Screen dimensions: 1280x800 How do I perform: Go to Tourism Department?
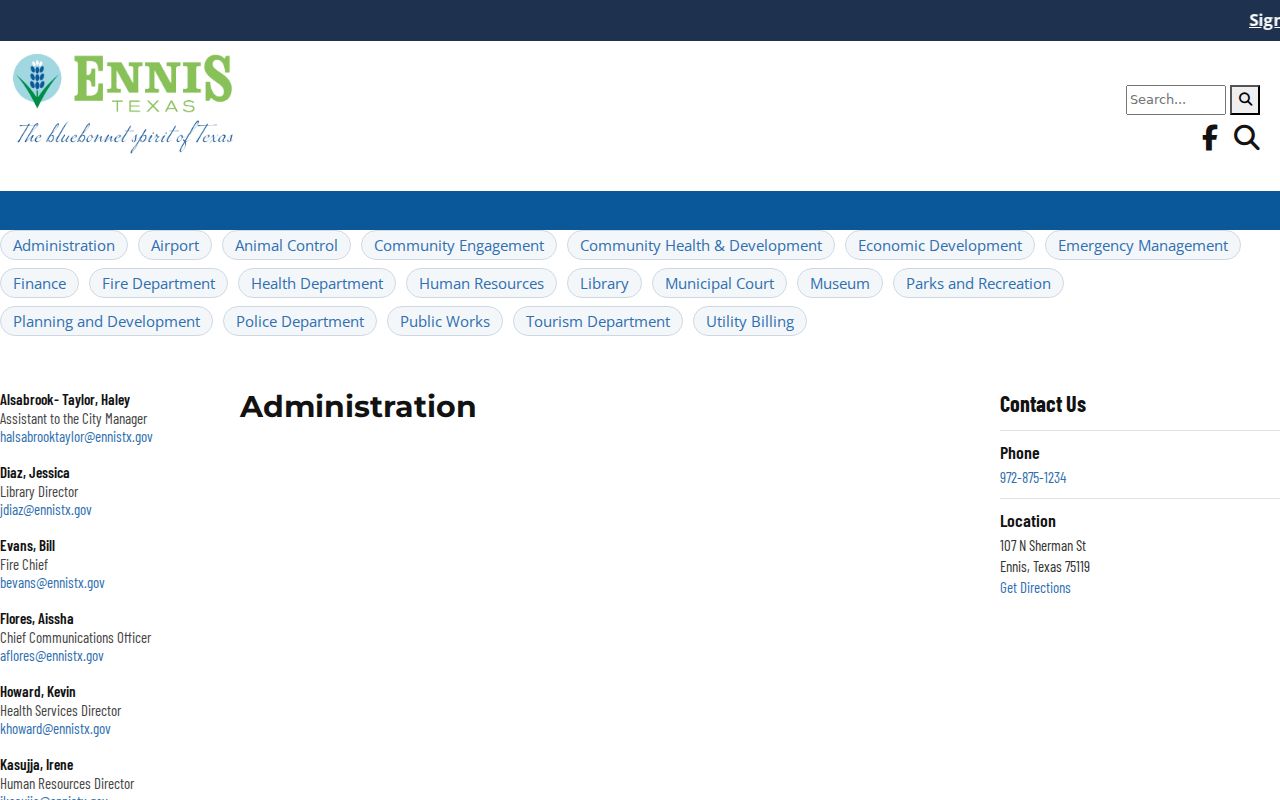pos(598,322)
